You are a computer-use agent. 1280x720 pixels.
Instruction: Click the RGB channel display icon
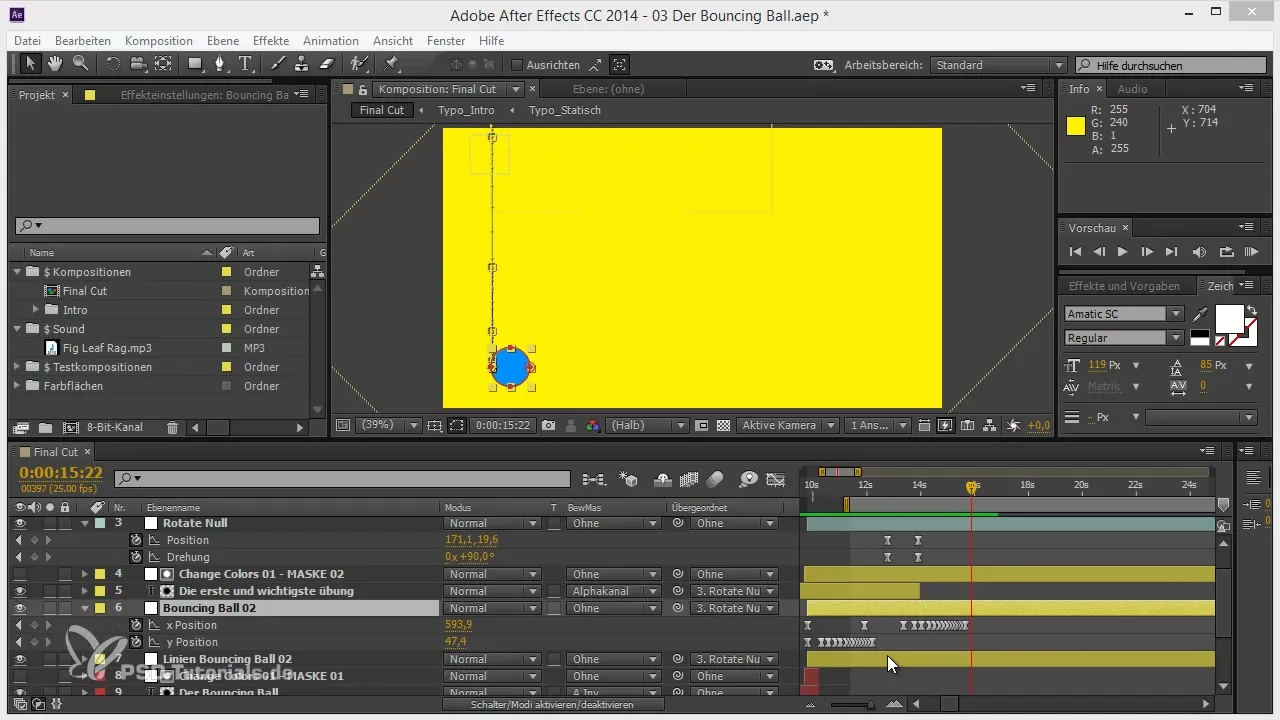coord(593,425)
